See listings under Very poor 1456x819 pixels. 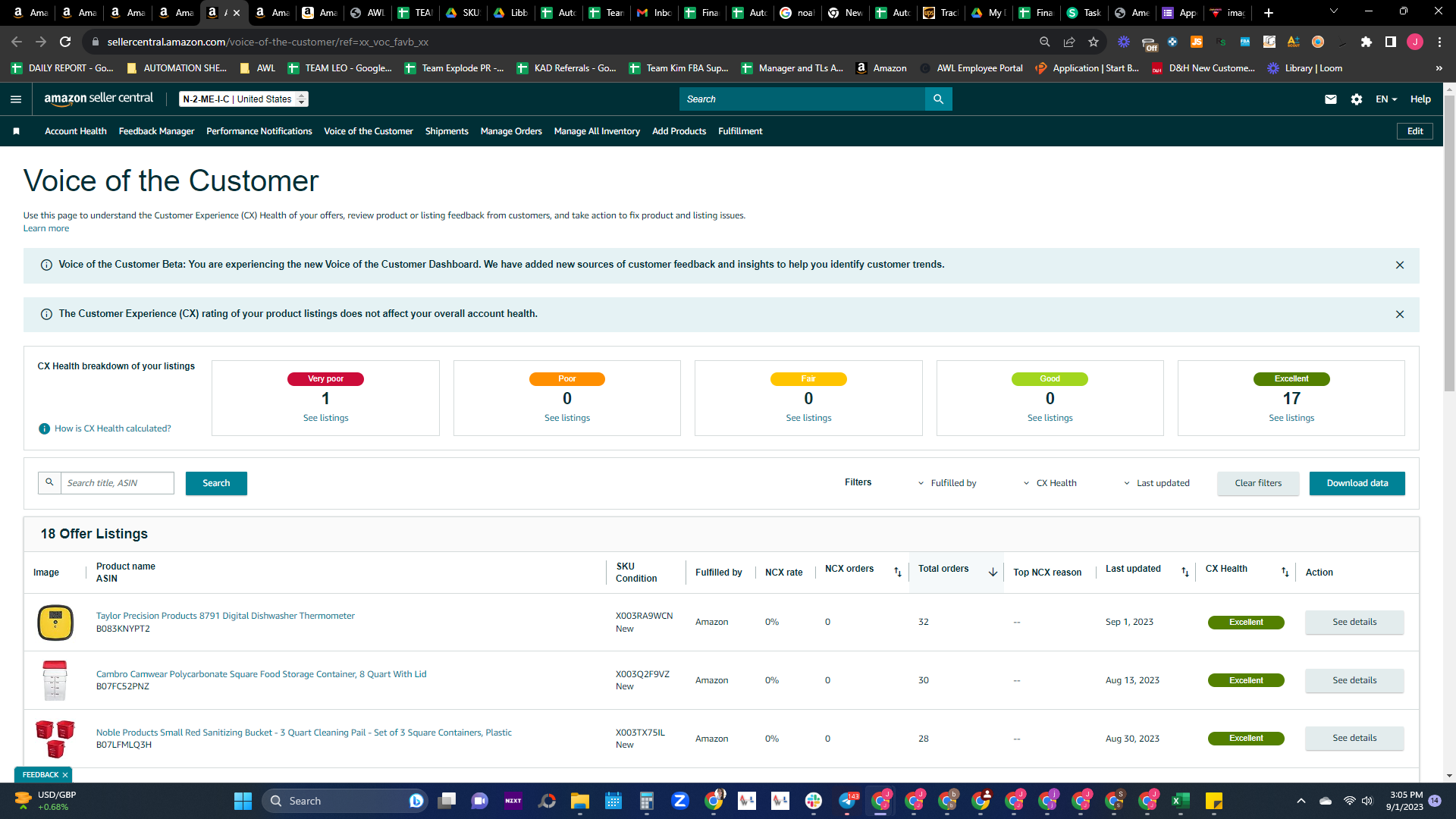click(x=326, y=419)
